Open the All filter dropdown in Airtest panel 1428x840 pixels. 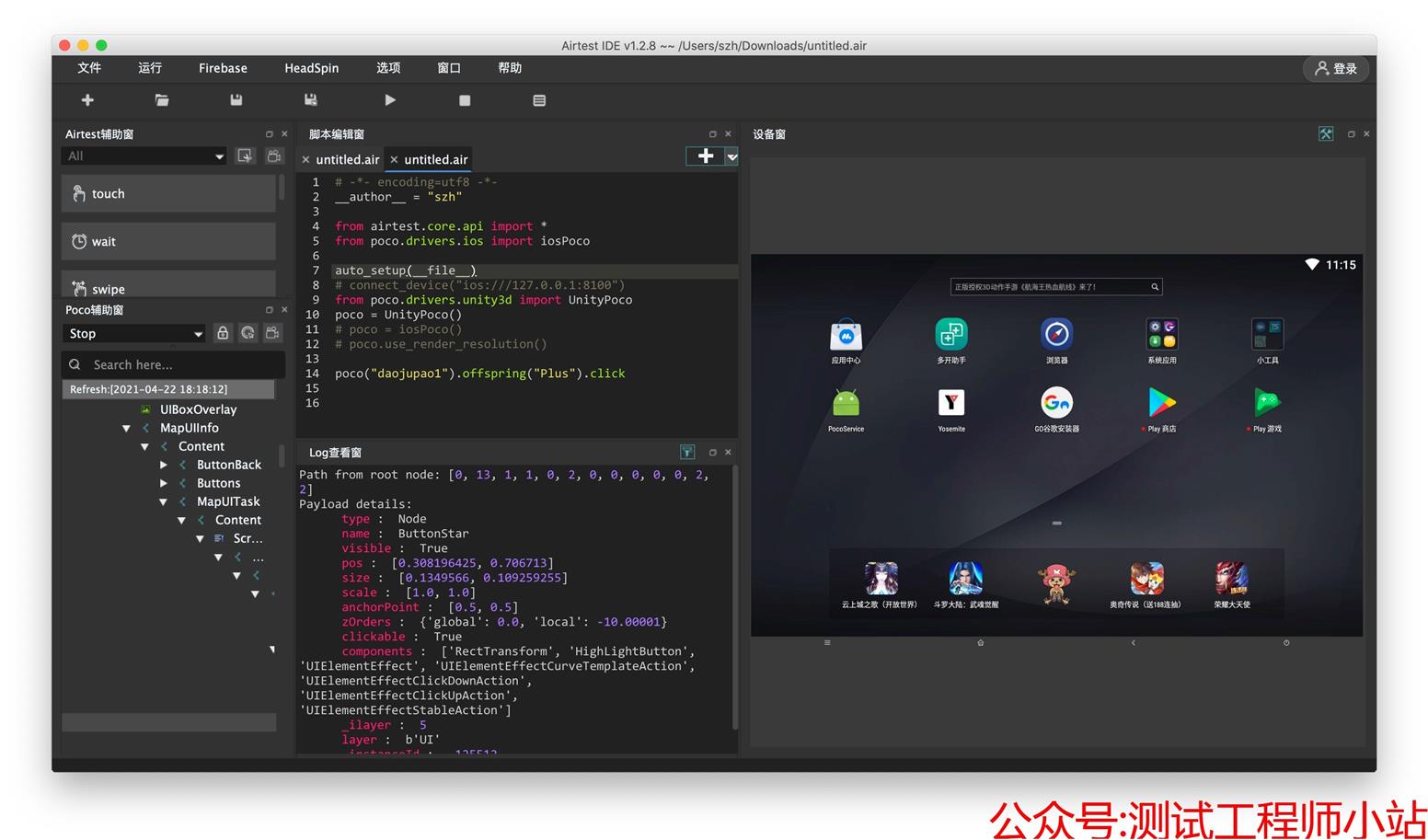coord(145,156)
